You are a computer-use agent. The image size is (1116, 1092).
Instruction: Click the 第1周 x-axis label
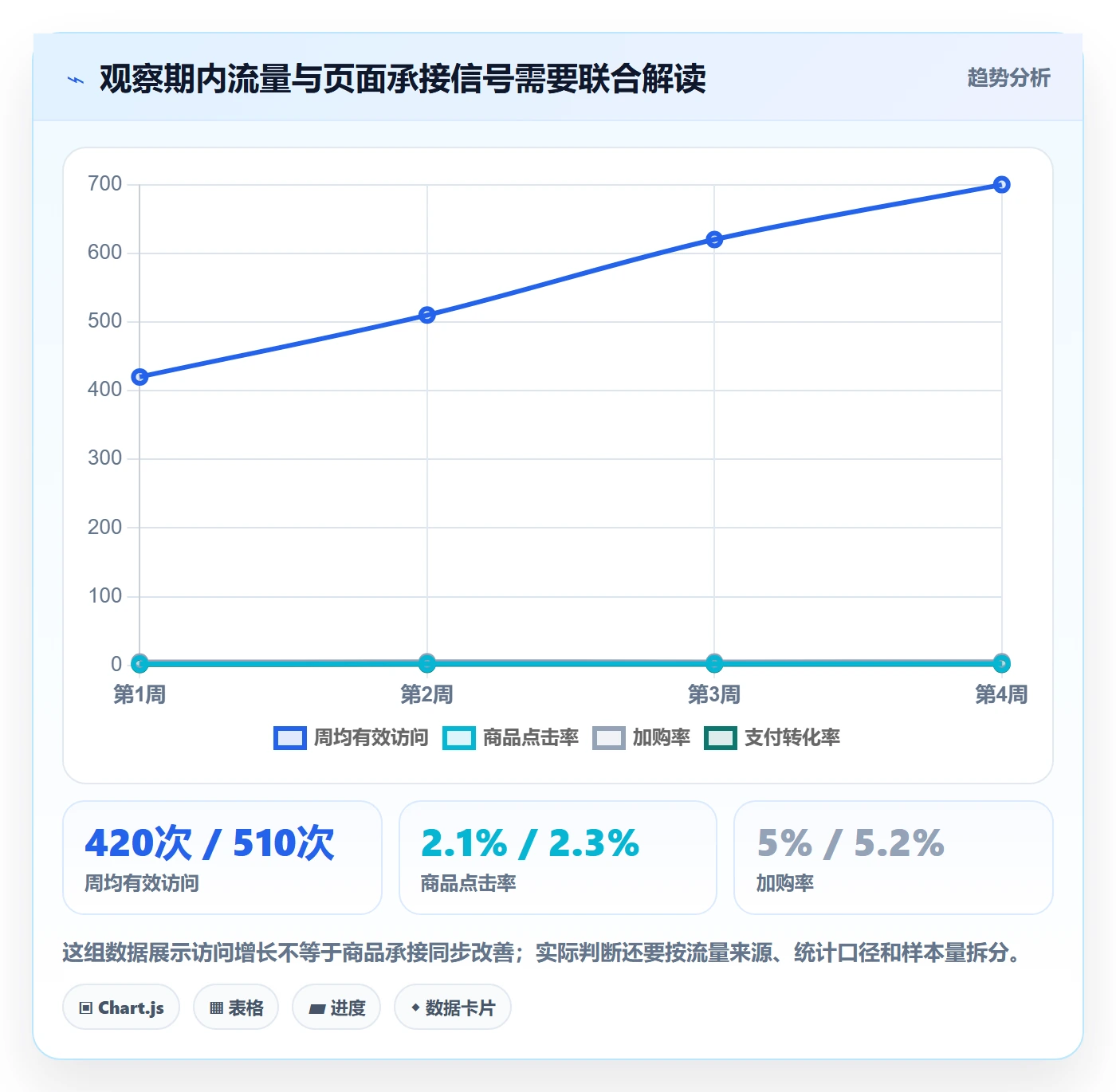(x=139, y=694)
